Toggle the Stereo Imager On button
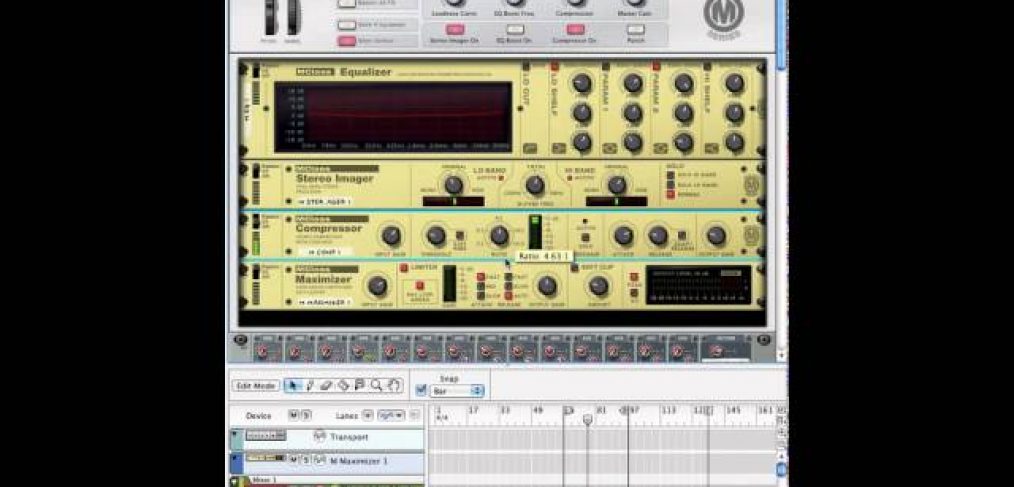Image resolution: width=1014 pixels, height=487 pixels. pyautogui.click(x=455, y=30)
